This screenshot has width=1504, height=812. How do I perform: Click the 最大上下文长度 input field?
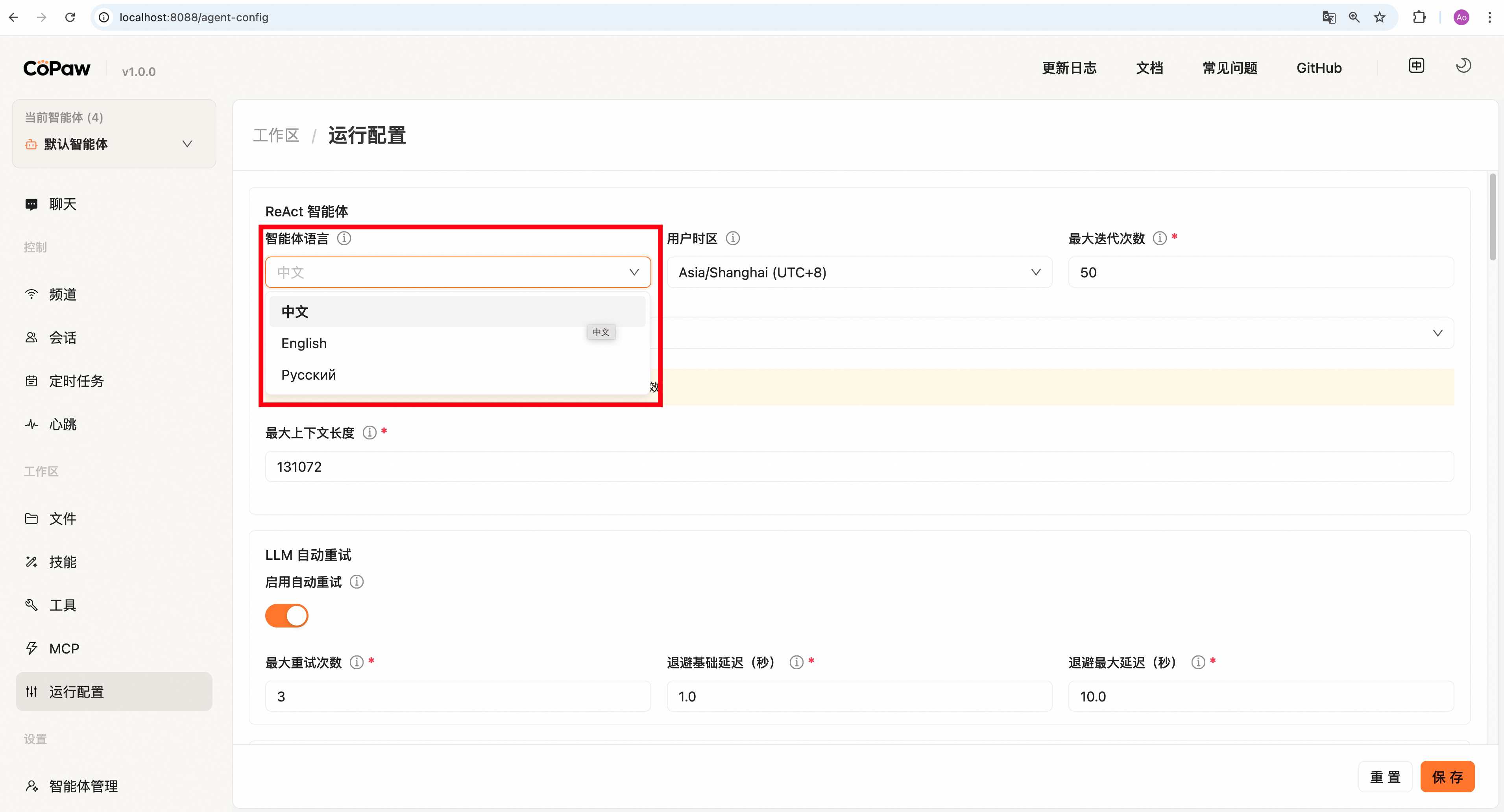[x=859, y=467]
